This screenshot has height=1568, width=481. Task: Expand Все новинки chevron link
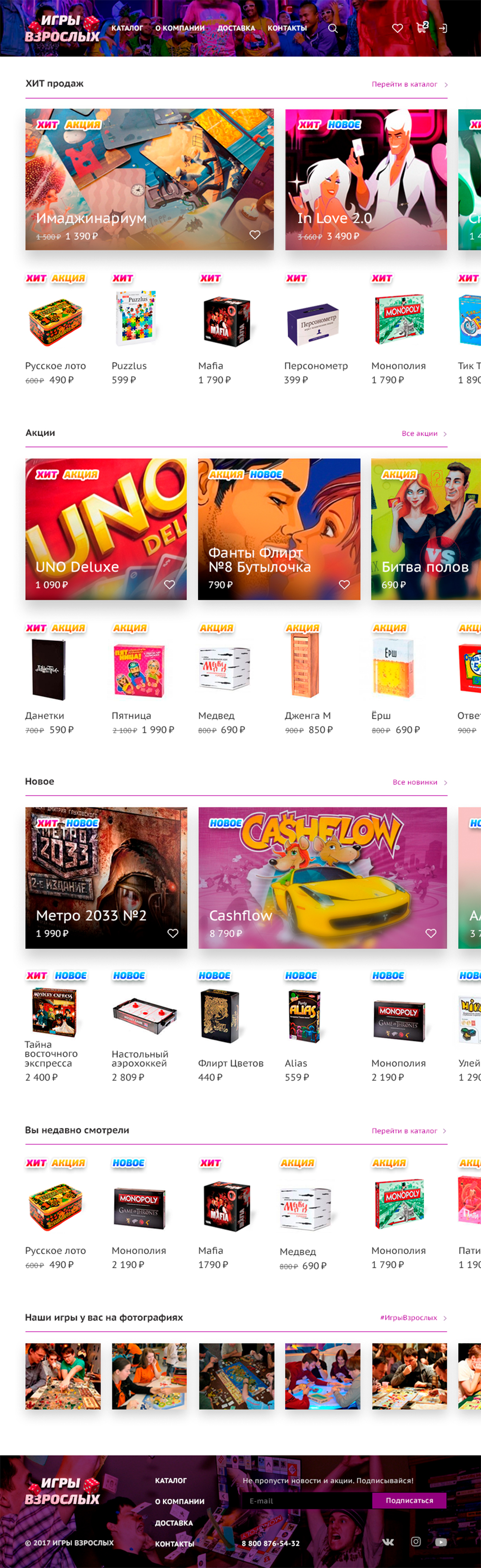tap(420, 782)
